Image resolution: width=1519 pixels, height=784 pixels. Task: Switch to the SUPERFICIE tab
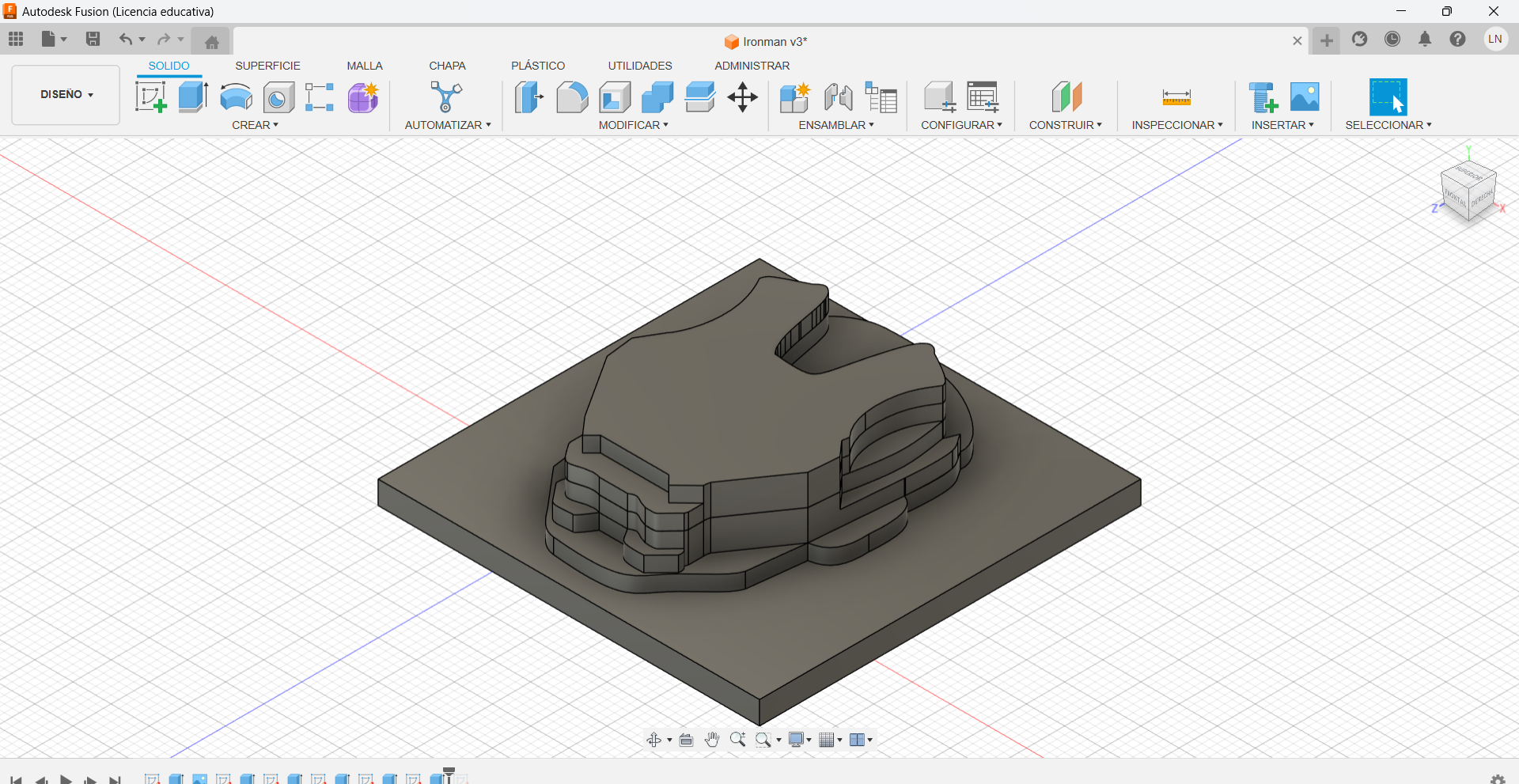click(268, 66)
